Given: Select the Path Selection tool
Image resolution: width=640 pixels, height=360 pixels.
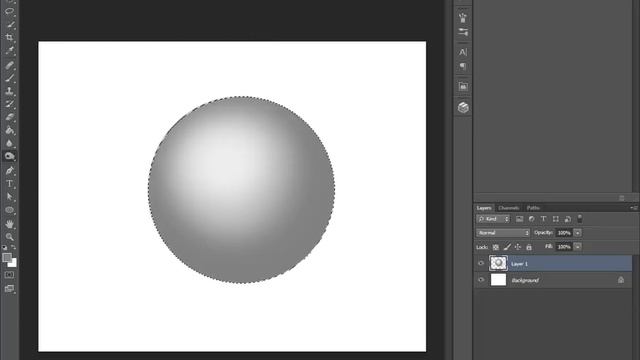Looking at the screenshot, I should point(9,197).
